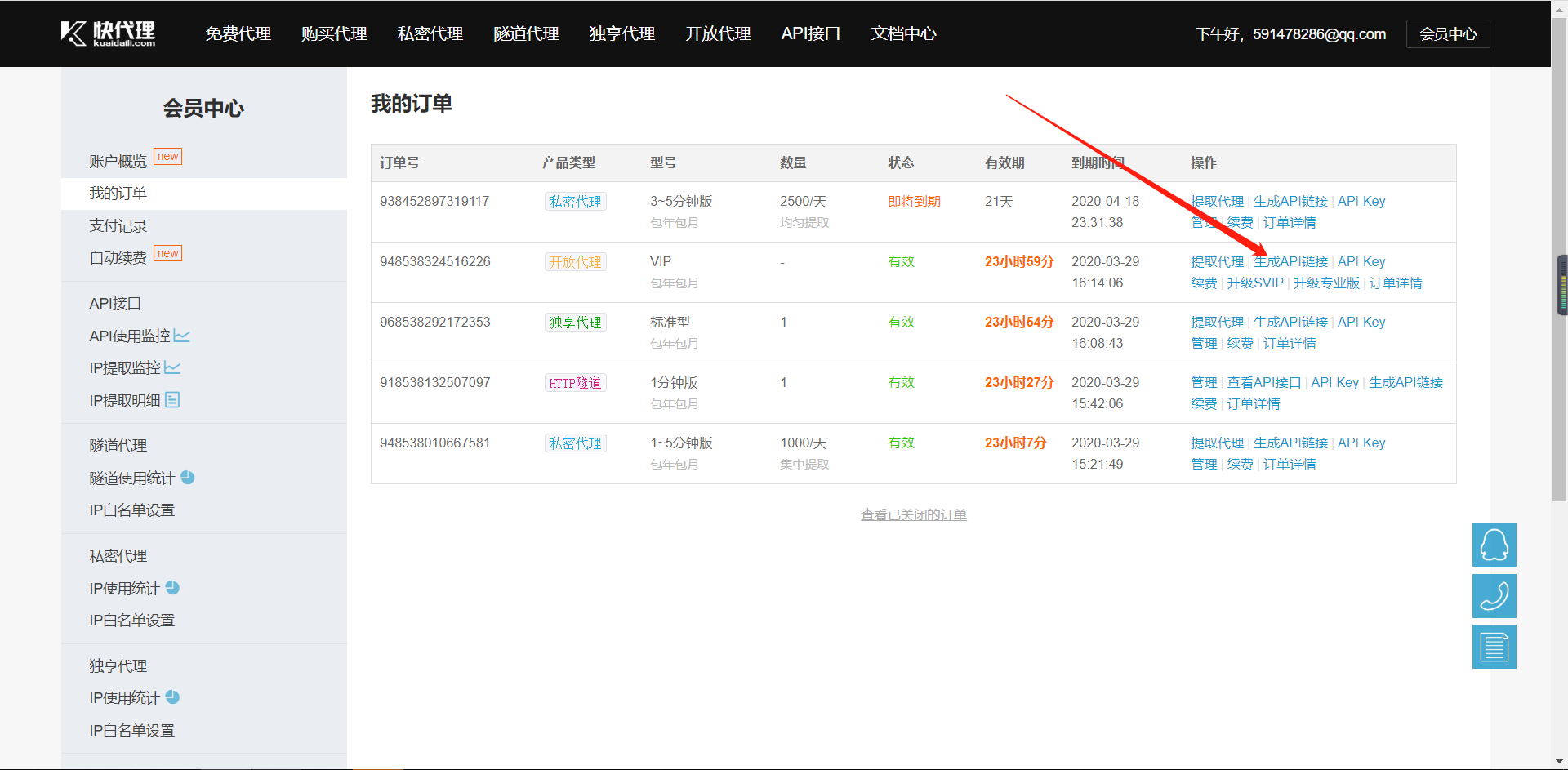Click the floating phone support icon
Screen dimensions: 1568x770
pos(1493,596)
